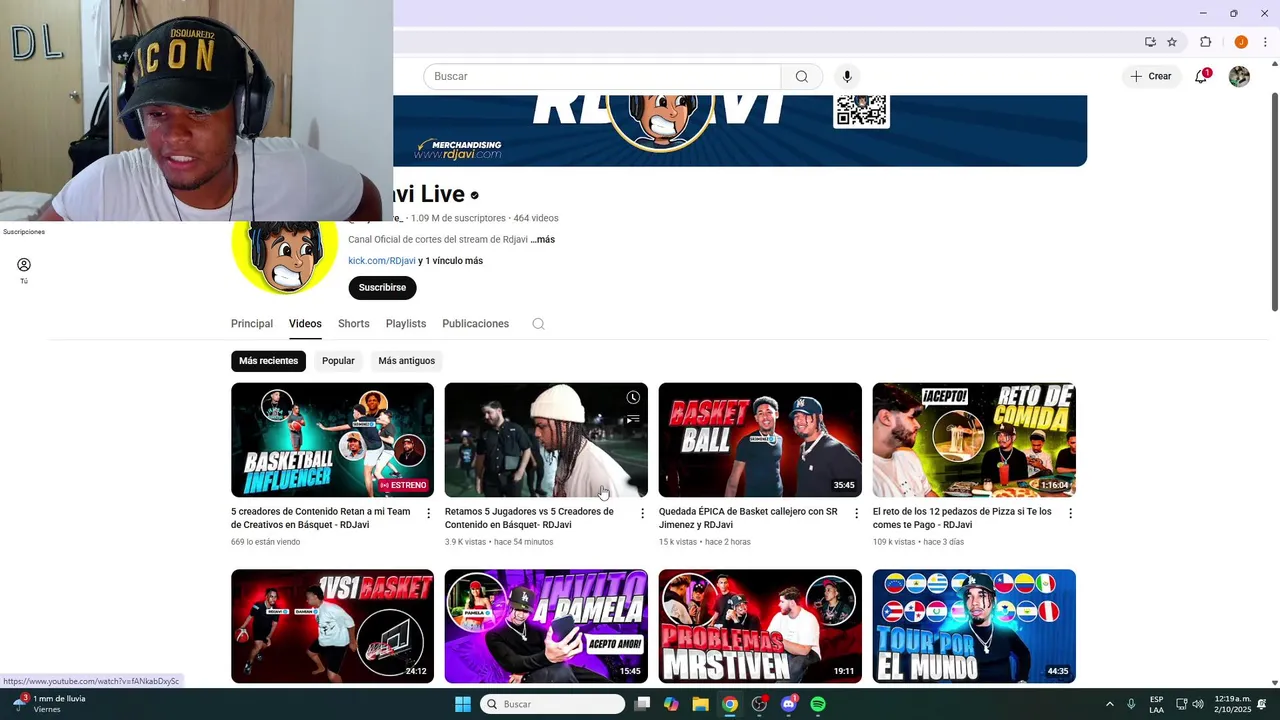Open Reto de Comida 1:16:04 thumbnail

click(974, 440)
